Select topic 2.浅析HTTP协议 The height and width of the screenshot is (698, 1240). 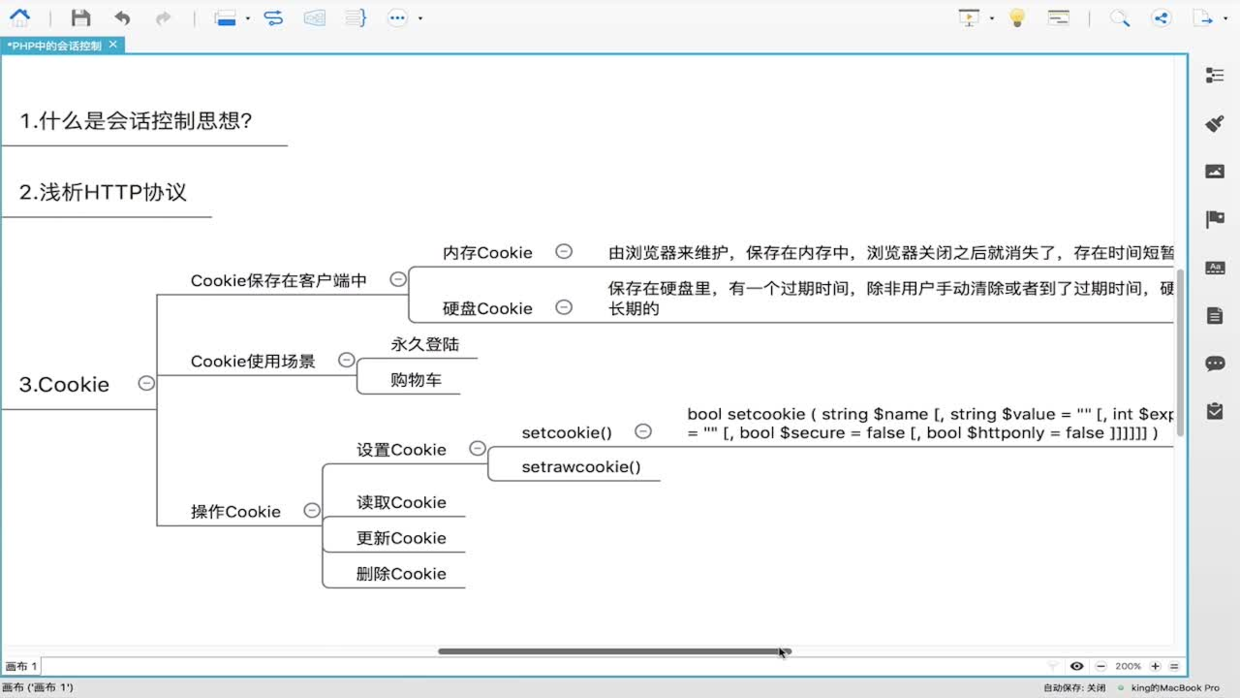[103, 192]
